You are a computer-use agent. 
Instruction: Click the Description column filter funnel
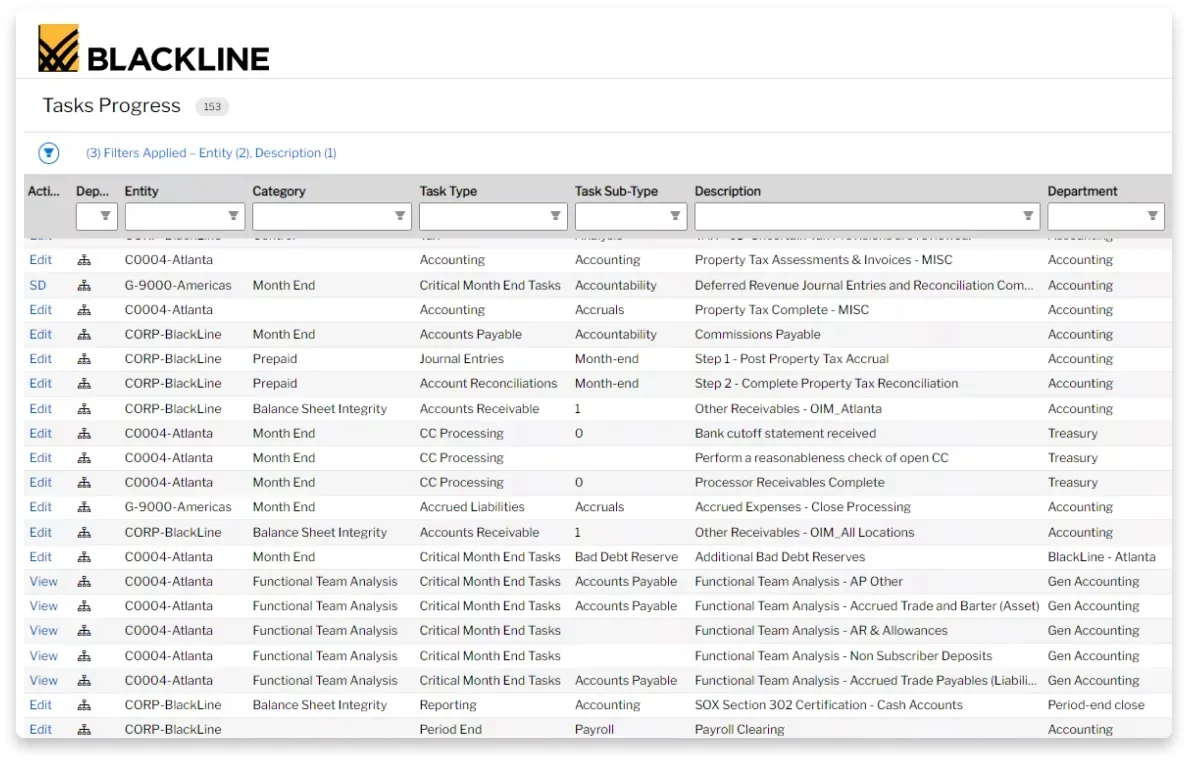(x=1027, y=216)
